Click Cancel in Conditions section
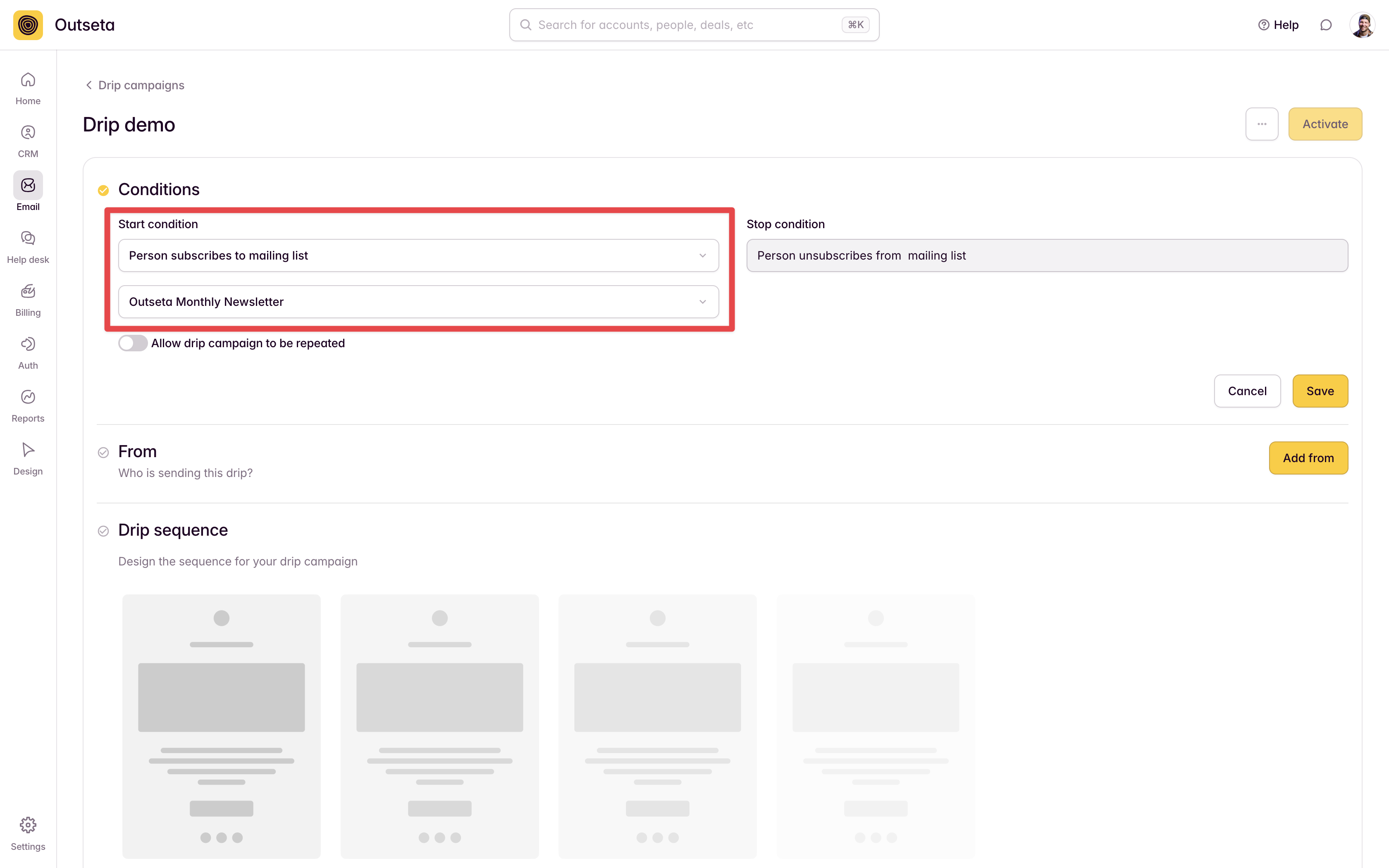 pyautogui.click(x=1247, y=391)
